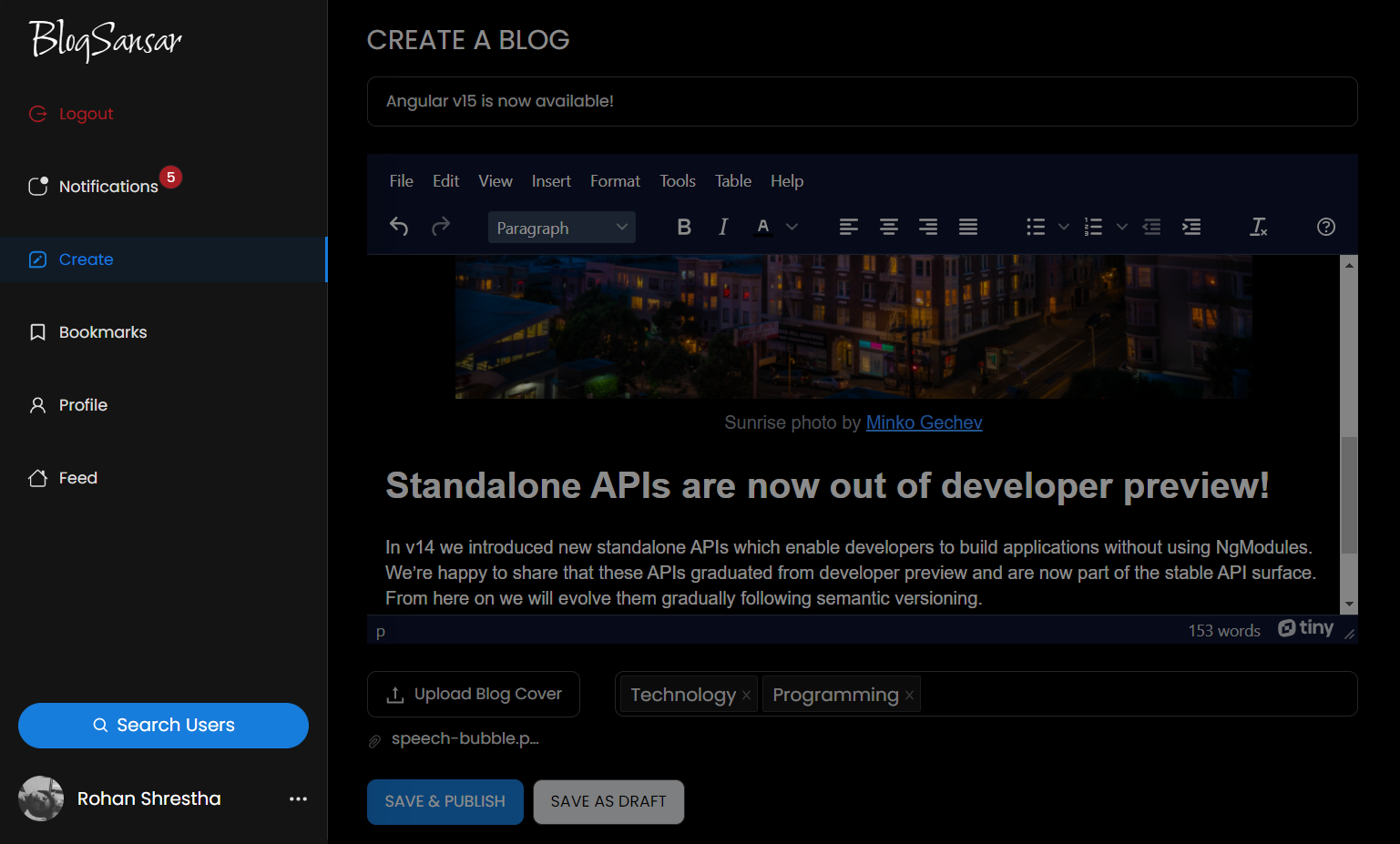Screen dimensions: 1400x844
Task: Click the Search Users button
Action: click(163, 726)
